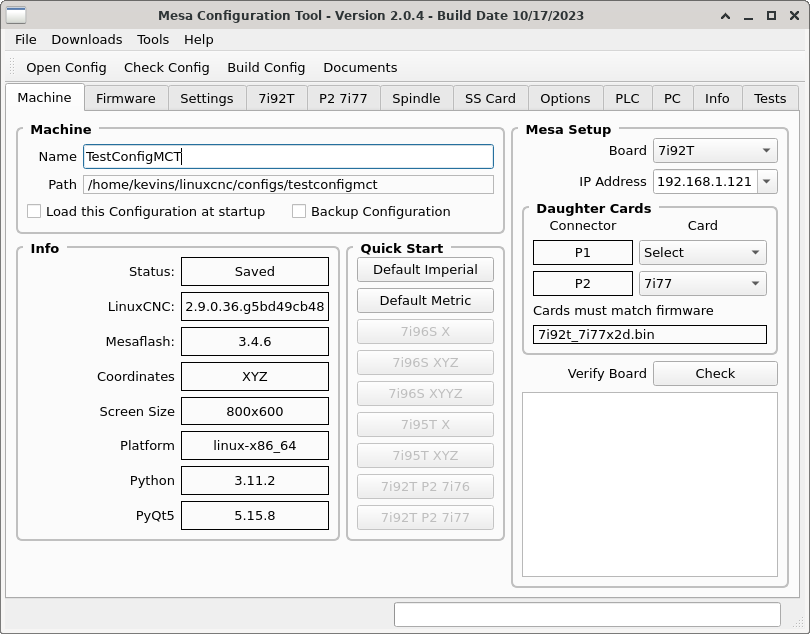
Task: Click the machine Name input field
Action: click(x=288, y=157)
